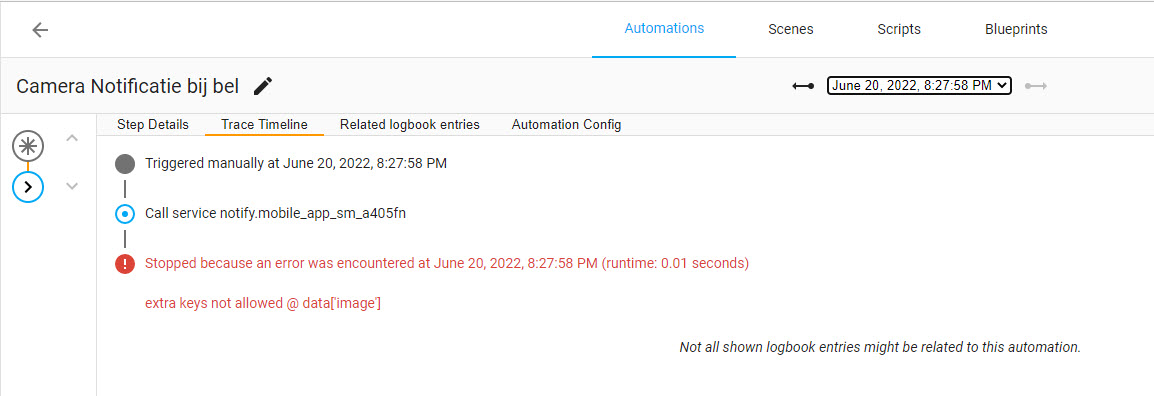
Task: View the Automation Config tab
Action: (567, 124)
